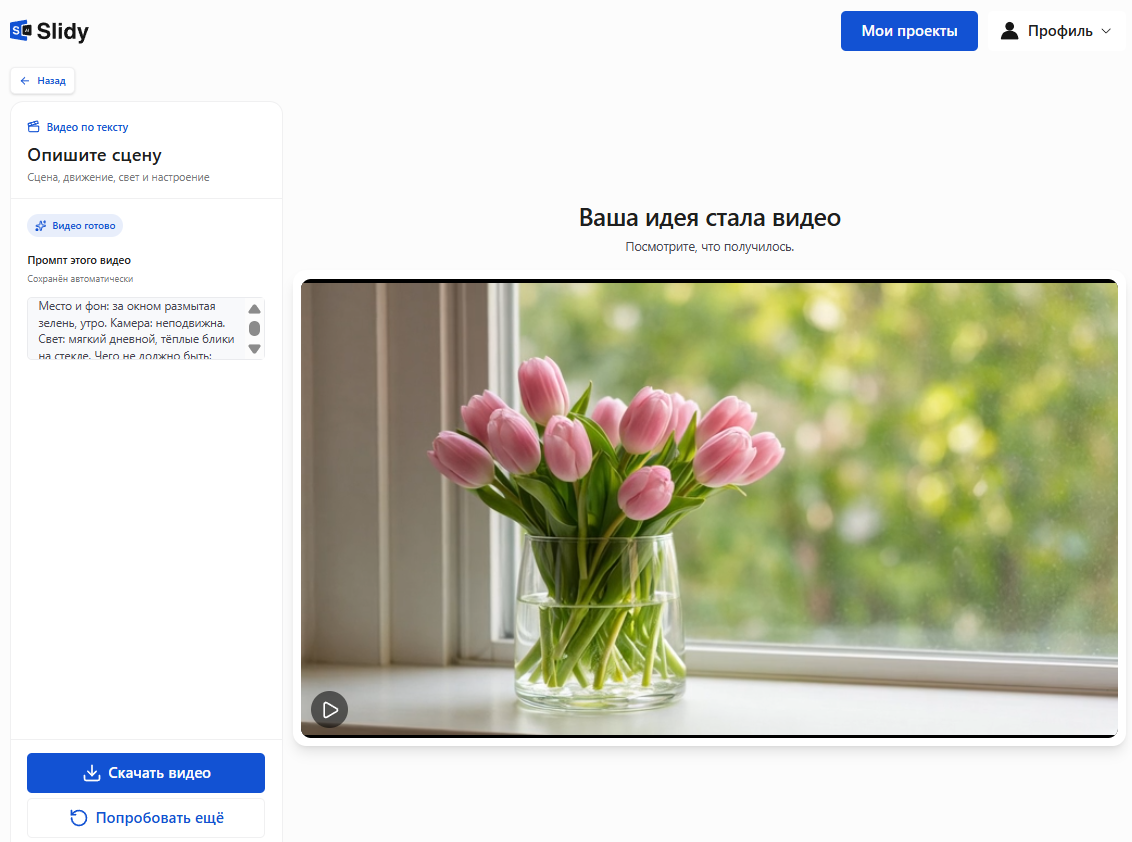Click the Промпт этого видео label

(x=79, y=260)
